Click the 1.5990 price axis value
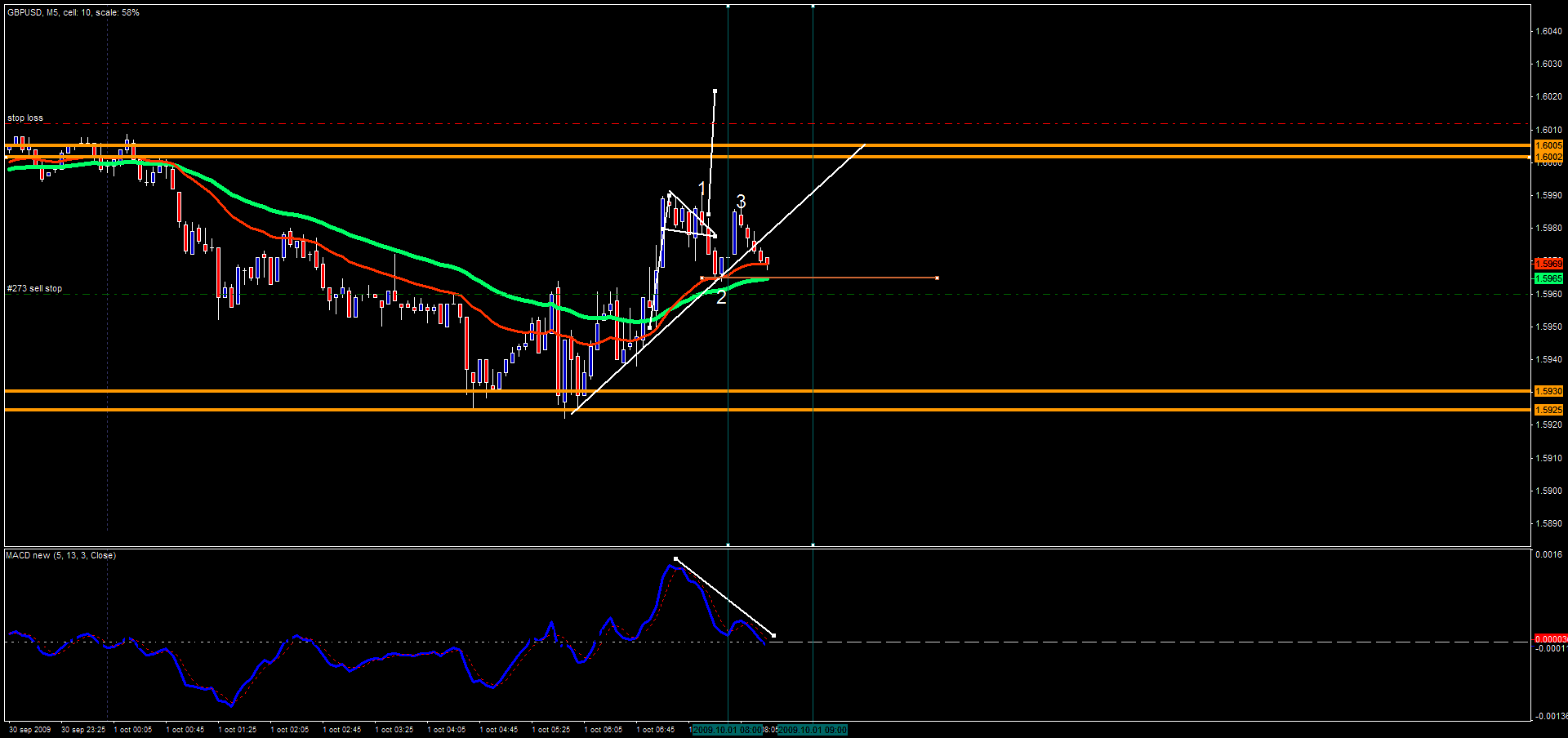Image resolution: width=1568 pixels, height=738 pixels. point(1549,195)
